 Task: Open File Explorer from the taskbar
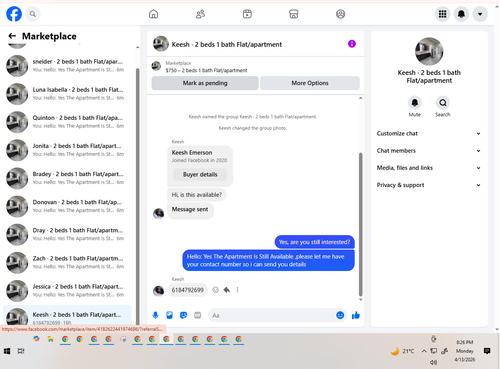pos(51,339)
